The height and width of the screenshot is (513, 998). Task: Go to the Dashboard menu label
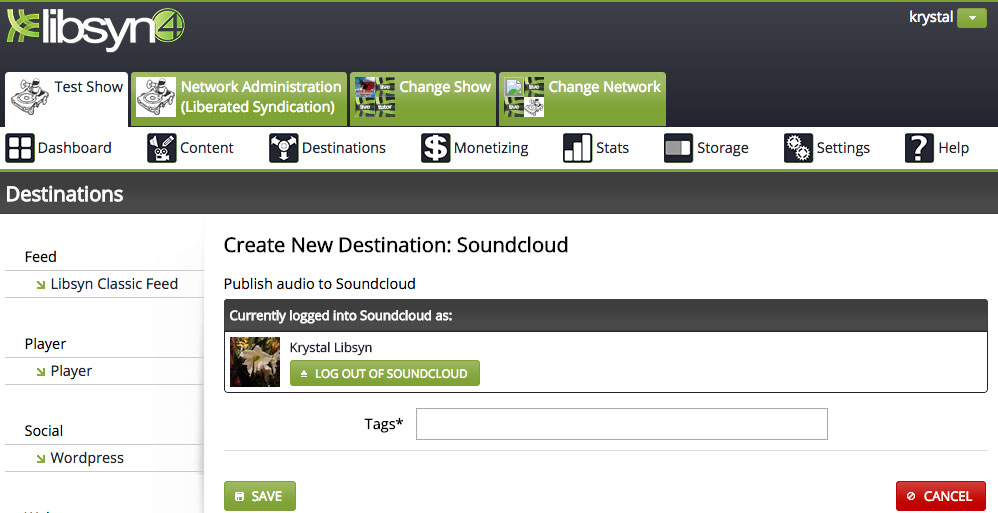74,148
